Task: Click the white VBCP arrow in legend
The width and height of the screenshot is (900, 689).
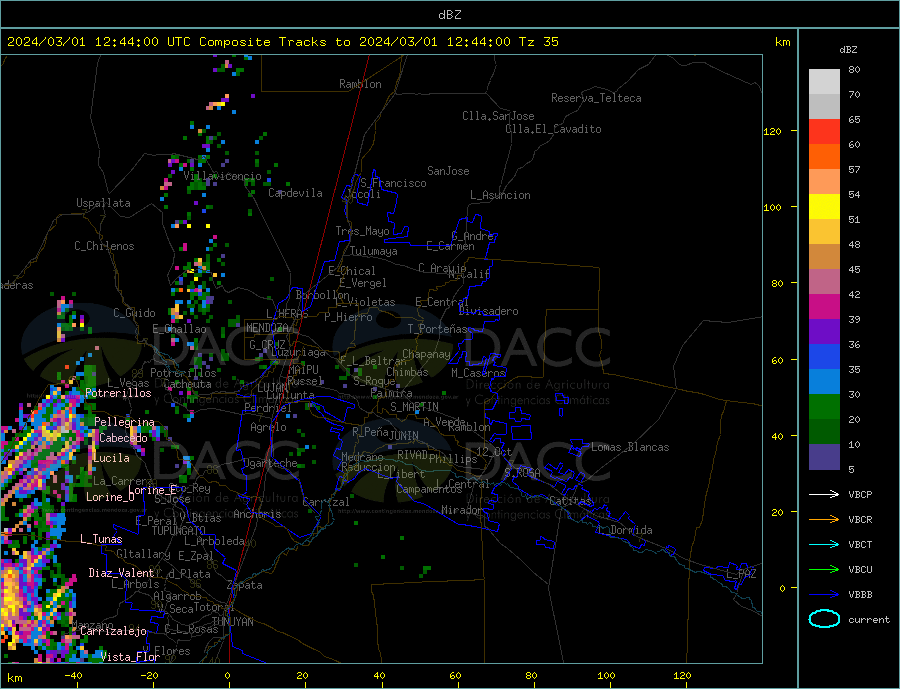Action: (824, 494)
